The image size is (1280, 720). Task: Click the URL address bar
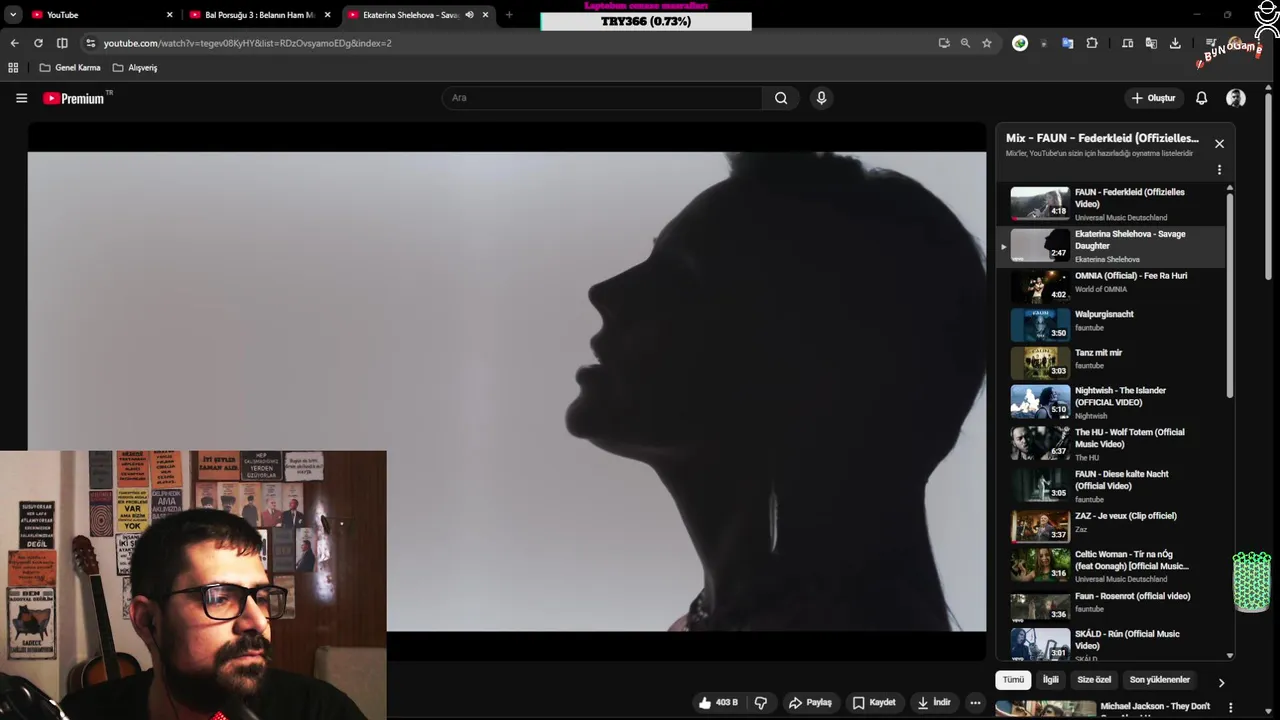(515, 43)
